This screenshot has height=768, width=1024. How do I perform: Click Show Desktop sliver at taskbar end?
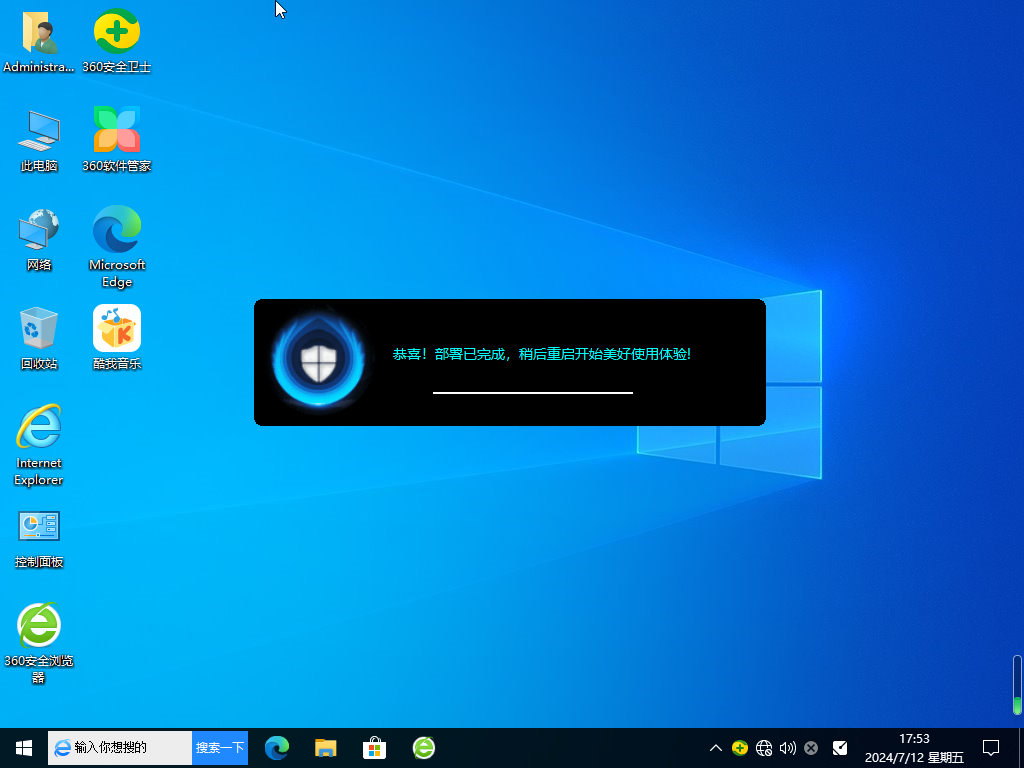click(x=1021, y=748)
